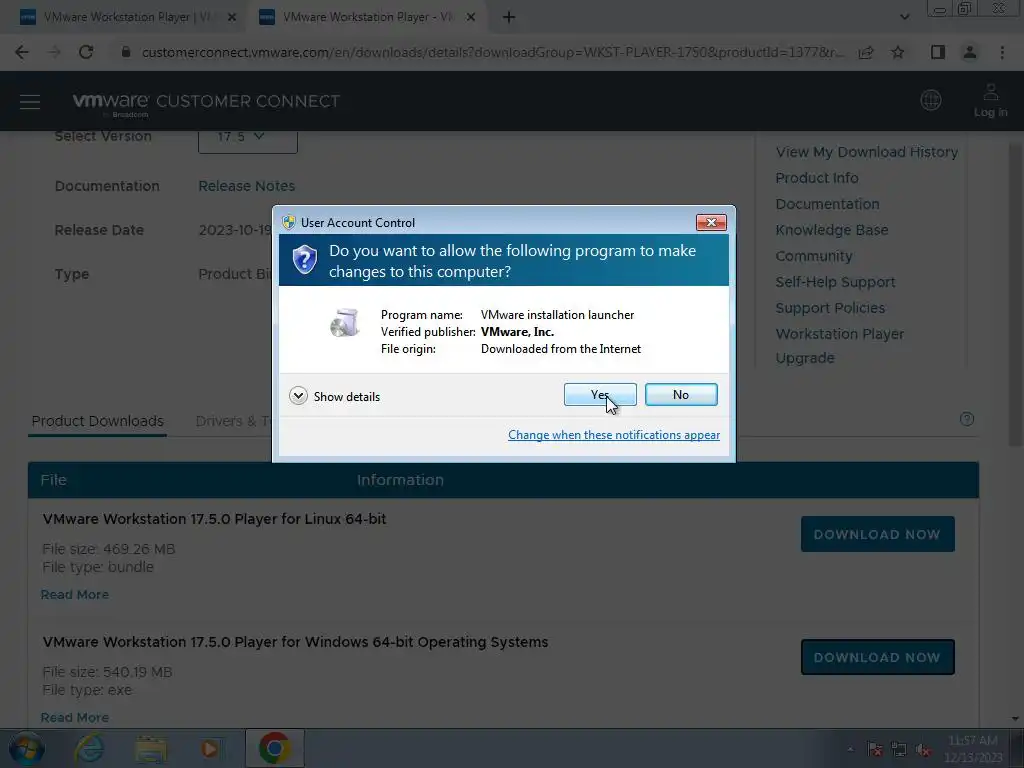This screenshot has height=768, width=1024.
Task: Click Chrome icon on the taskbar
Action: (x=274, y=748)
